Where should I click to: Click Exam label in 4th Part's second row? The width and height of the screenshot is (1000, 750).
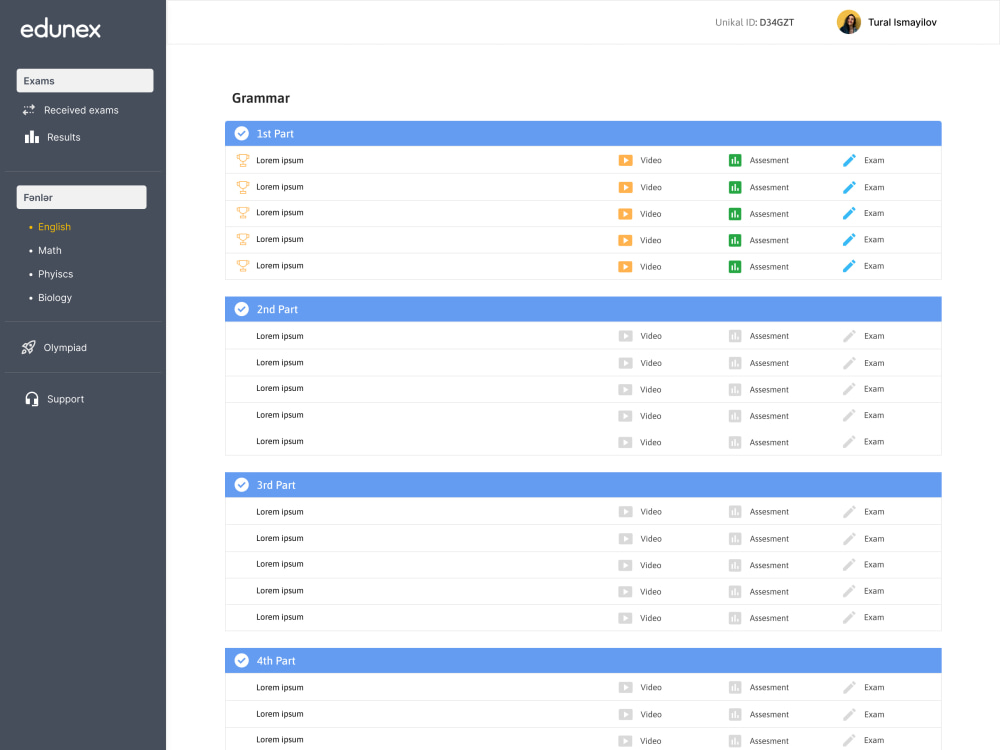(874, 714)
